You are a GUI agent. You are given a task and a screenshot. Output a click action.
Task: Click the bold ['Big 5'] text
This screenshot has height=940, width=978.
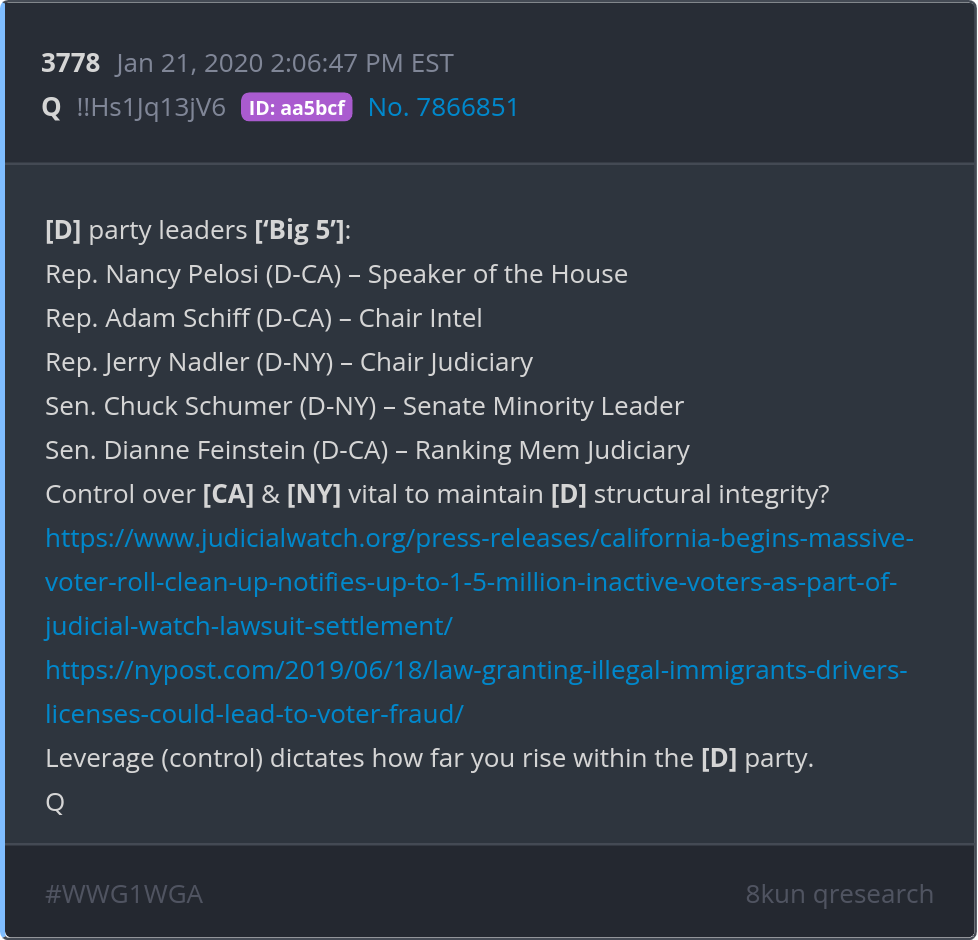tap(299, 230)
